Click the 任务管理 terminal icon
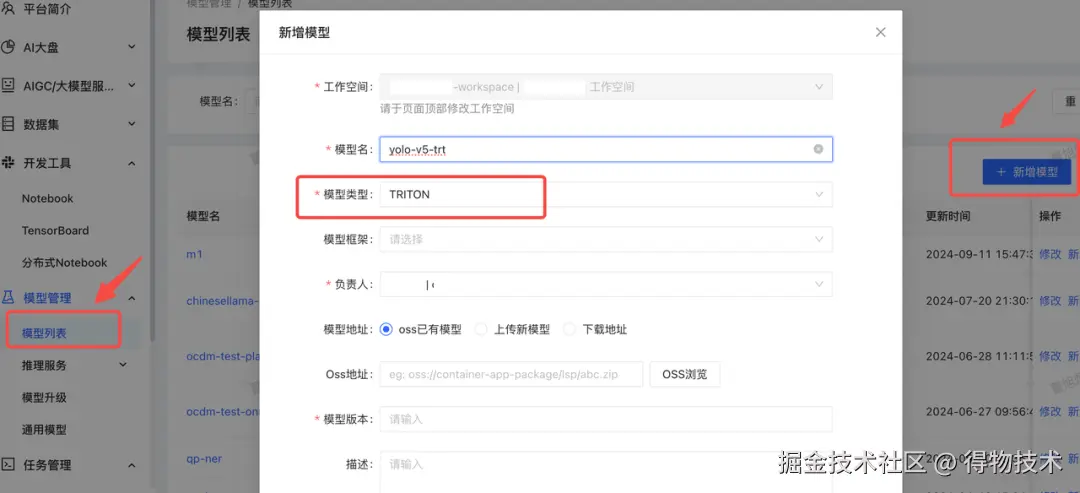The width and height of the screenshot is (1080, 493). click(8, 465)
